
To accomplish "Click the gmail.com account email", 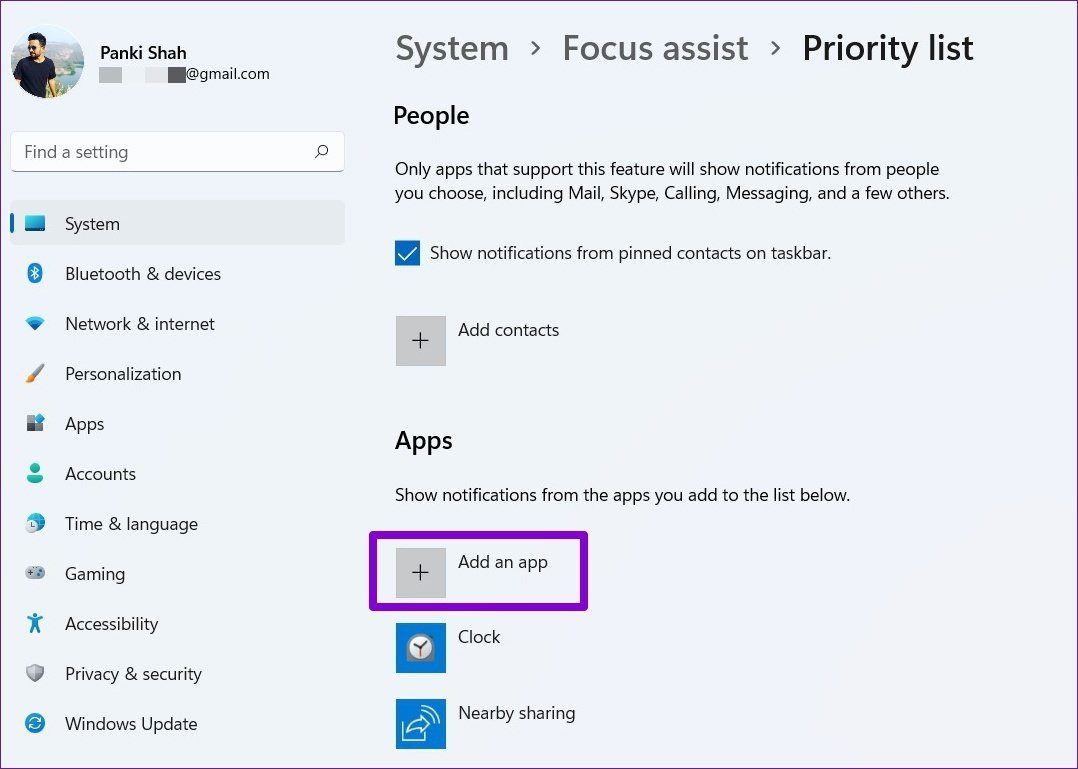I will (x=184, y=74).
